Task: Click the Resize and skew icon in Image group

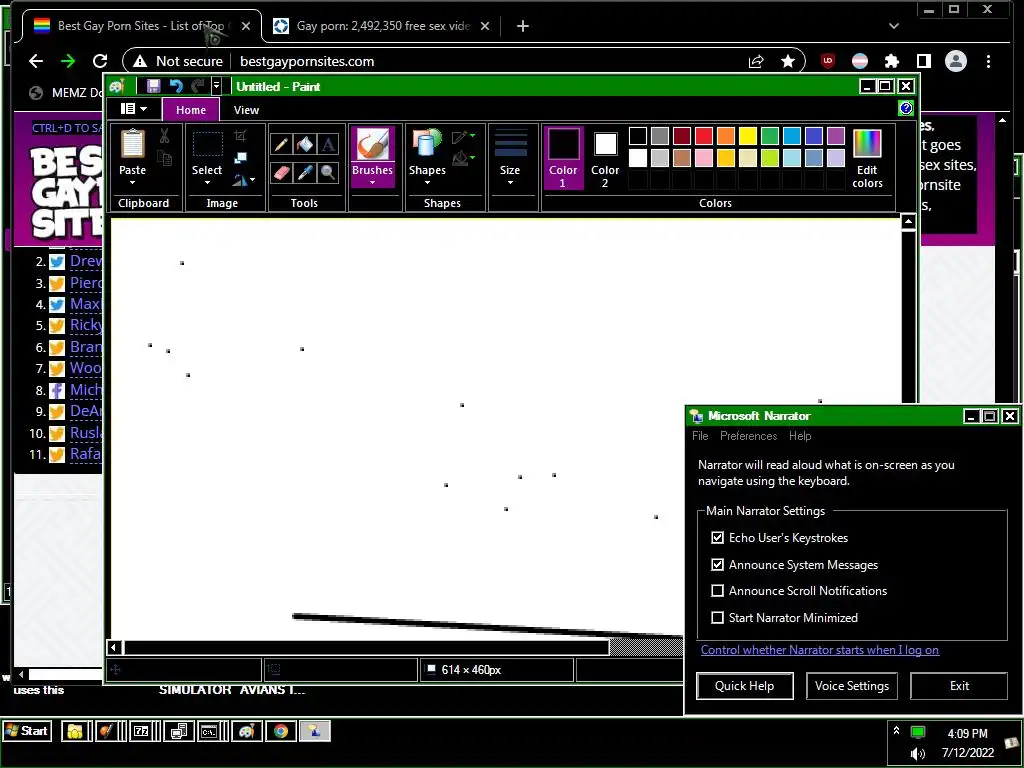Action: pos(240,157)
